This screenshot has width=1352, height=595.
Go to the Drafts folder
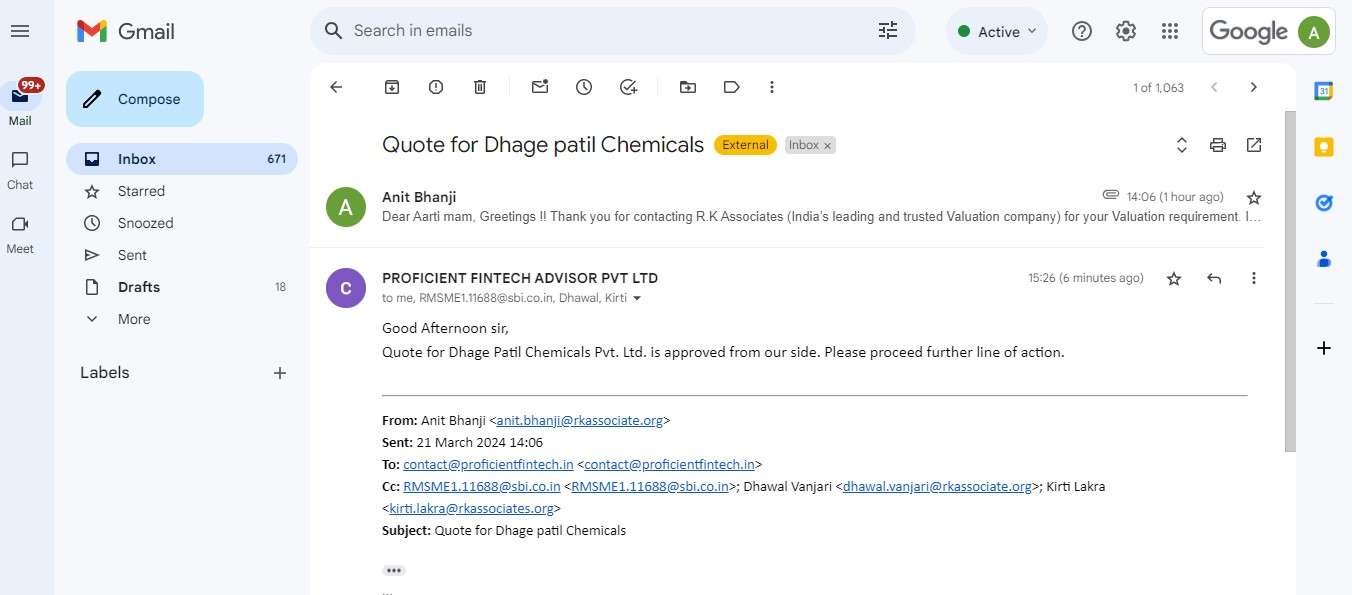[139, 287]
